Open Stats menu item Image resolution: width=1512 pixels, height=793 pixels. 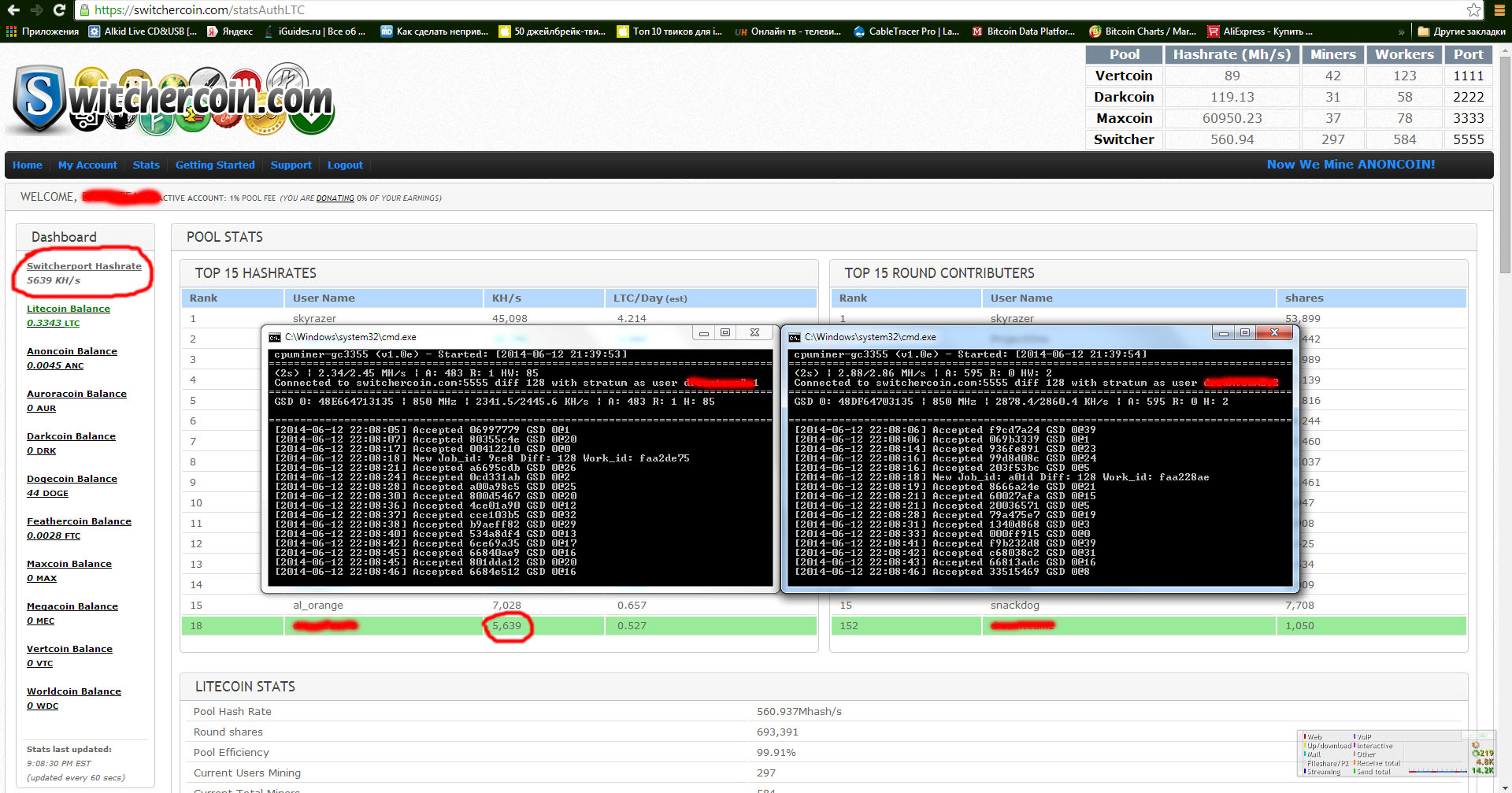pyautogui.click(x=146, y=165)
